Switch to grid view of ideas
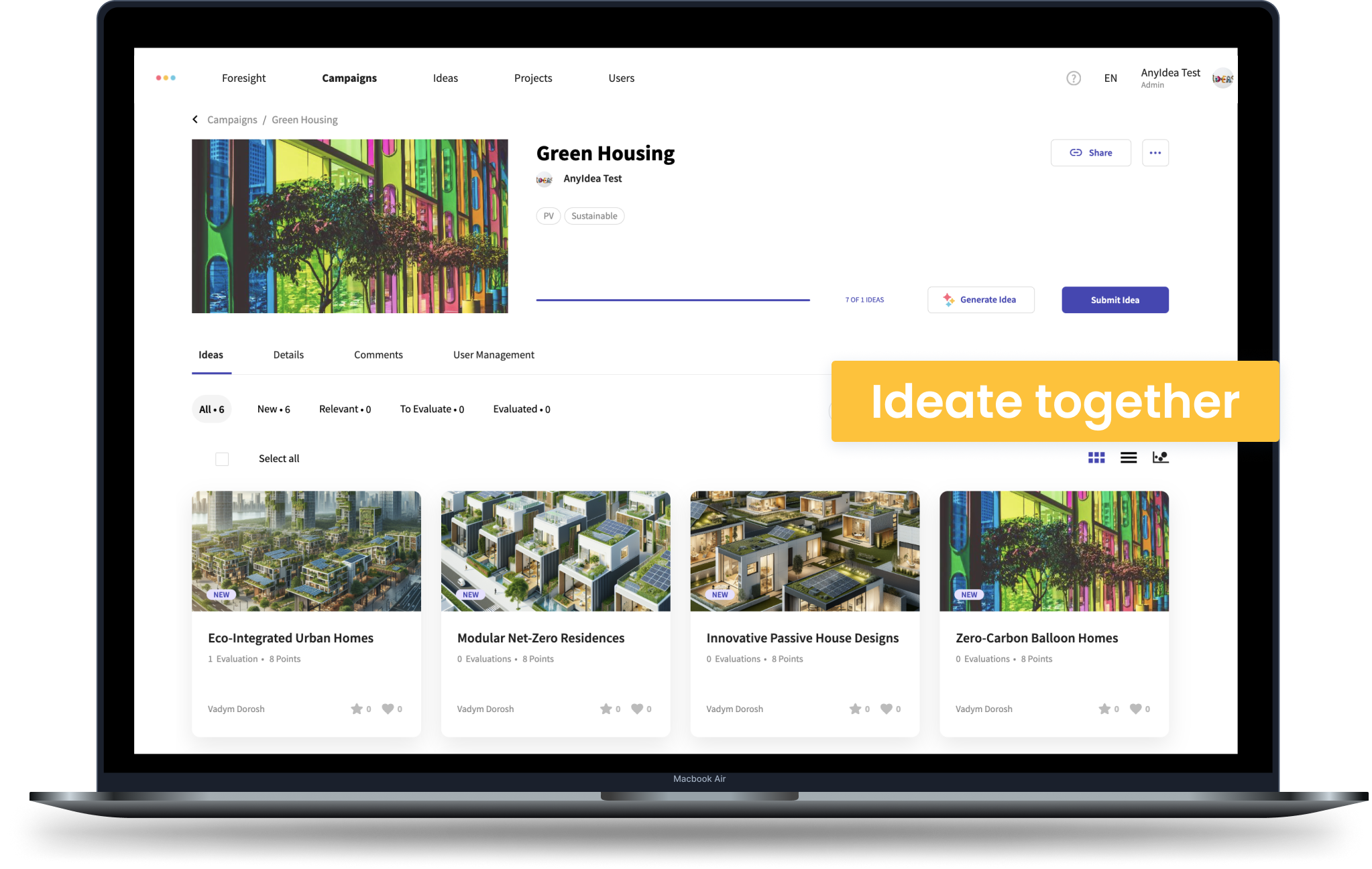 [1096, 457]
